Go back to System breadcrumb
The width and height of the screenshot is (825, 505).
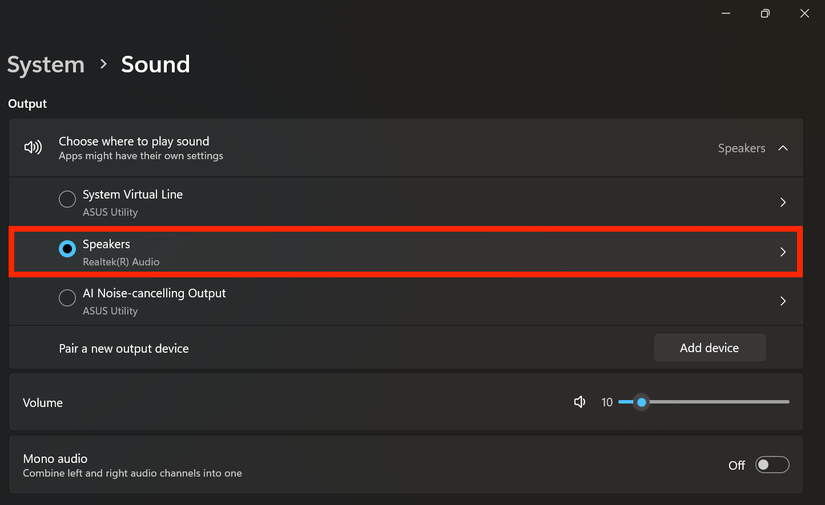(x=46, y=65)
